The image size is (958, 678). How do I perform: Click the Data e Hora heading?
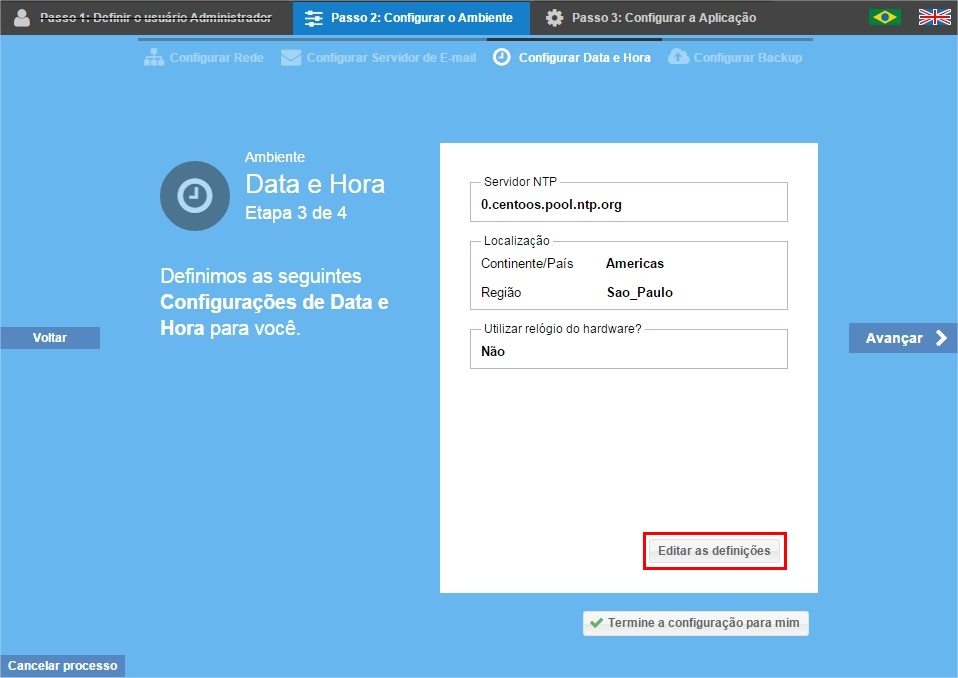[x=315, y=185]
